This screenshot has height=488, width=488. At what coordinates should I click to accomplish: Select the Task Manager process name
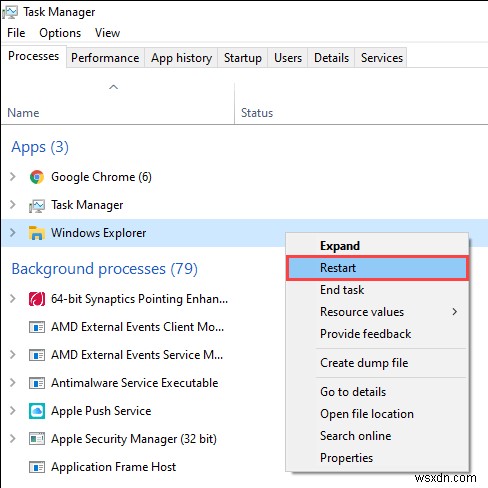[87, 205]
